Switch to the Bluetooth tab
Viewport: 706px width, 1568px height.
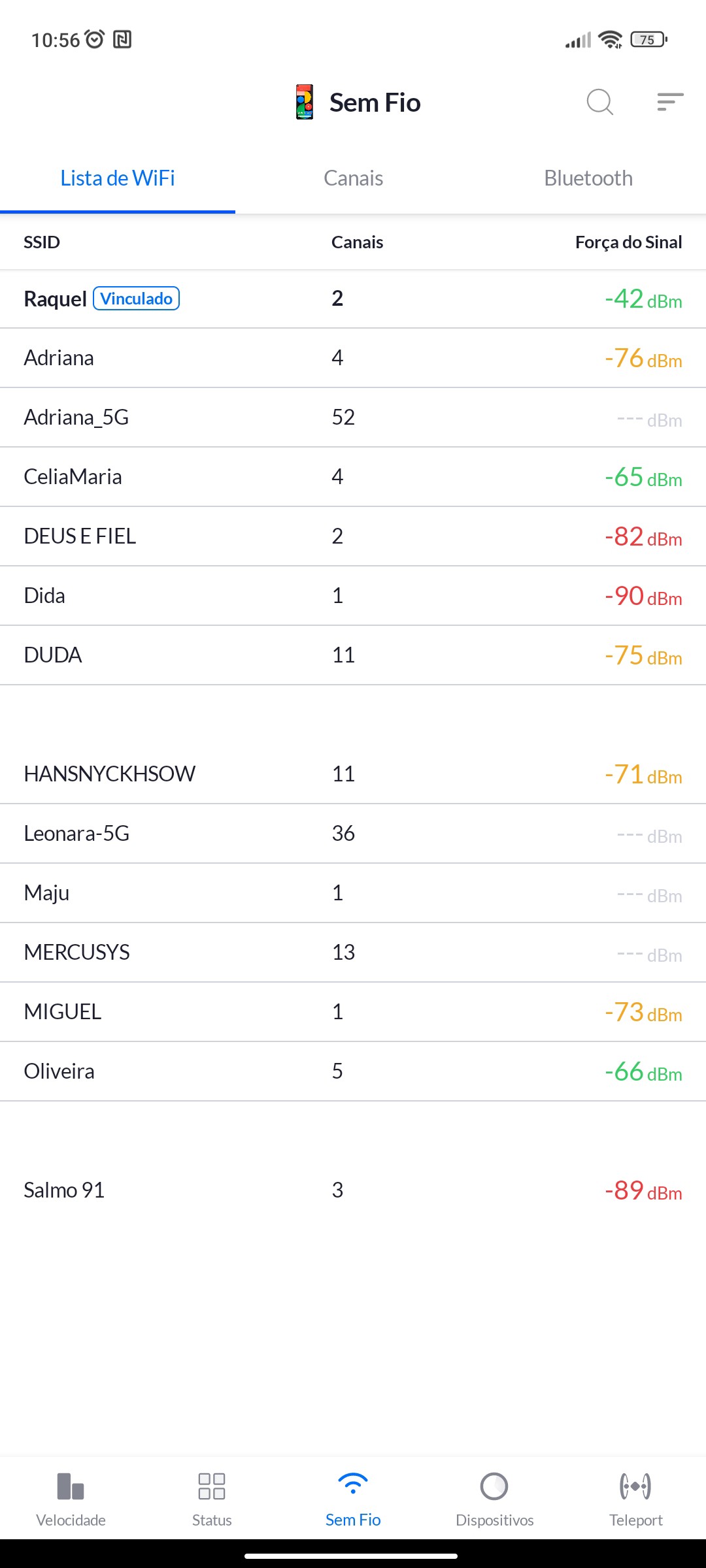click(588, 178)
